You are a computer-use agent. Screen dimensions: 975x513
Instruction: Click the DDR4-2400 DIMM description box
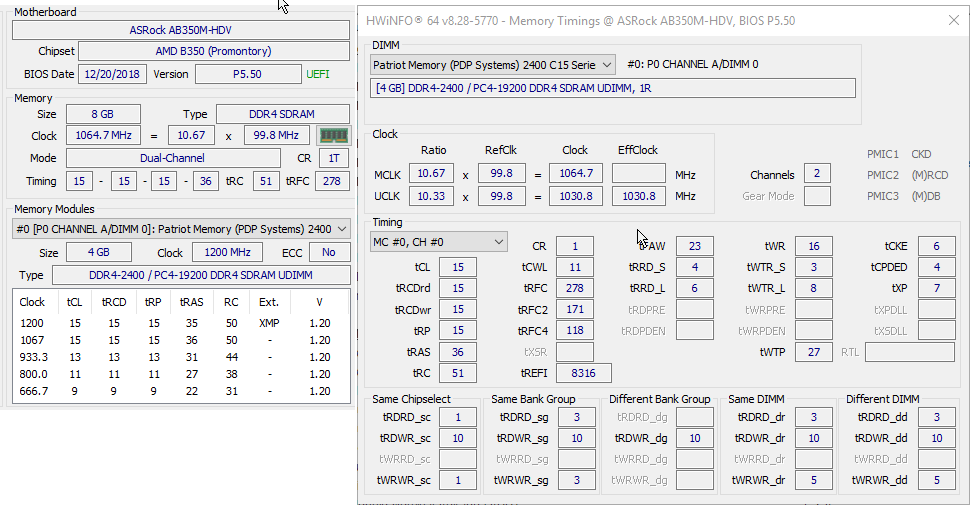click(613, 88)
